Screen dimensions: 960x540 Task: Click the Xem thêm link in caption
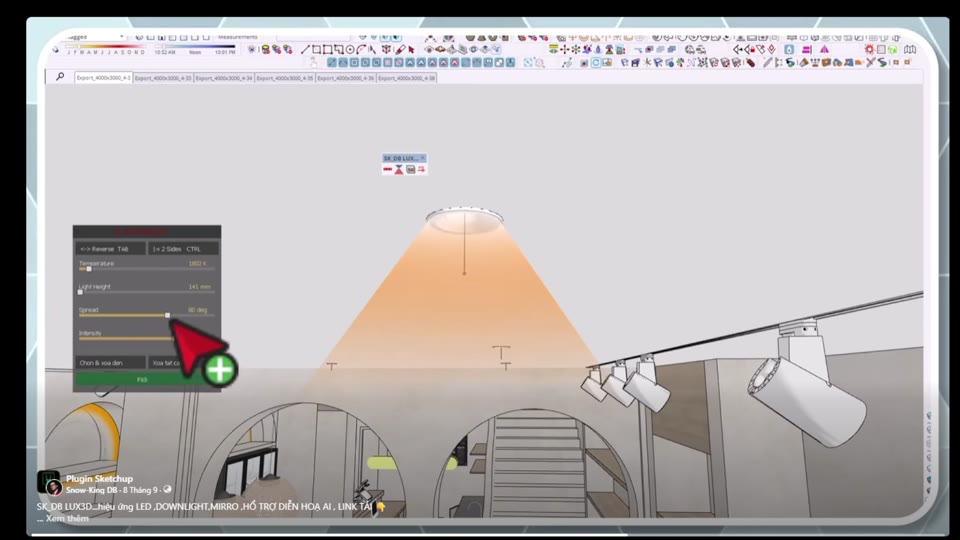click(67, 518)
